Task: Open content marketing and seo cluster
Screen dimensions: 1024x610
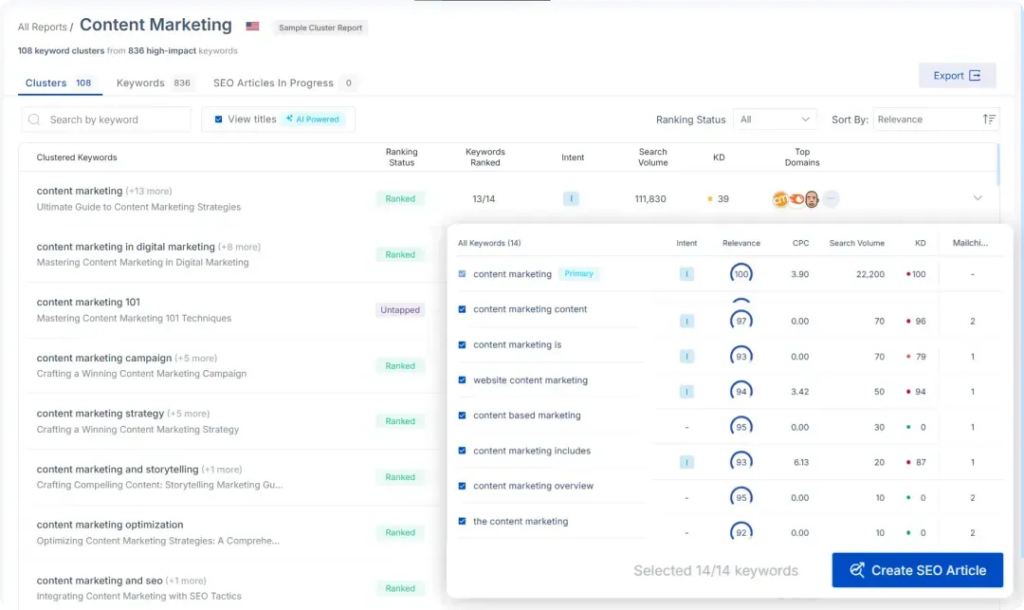Action: coord(99,580)
